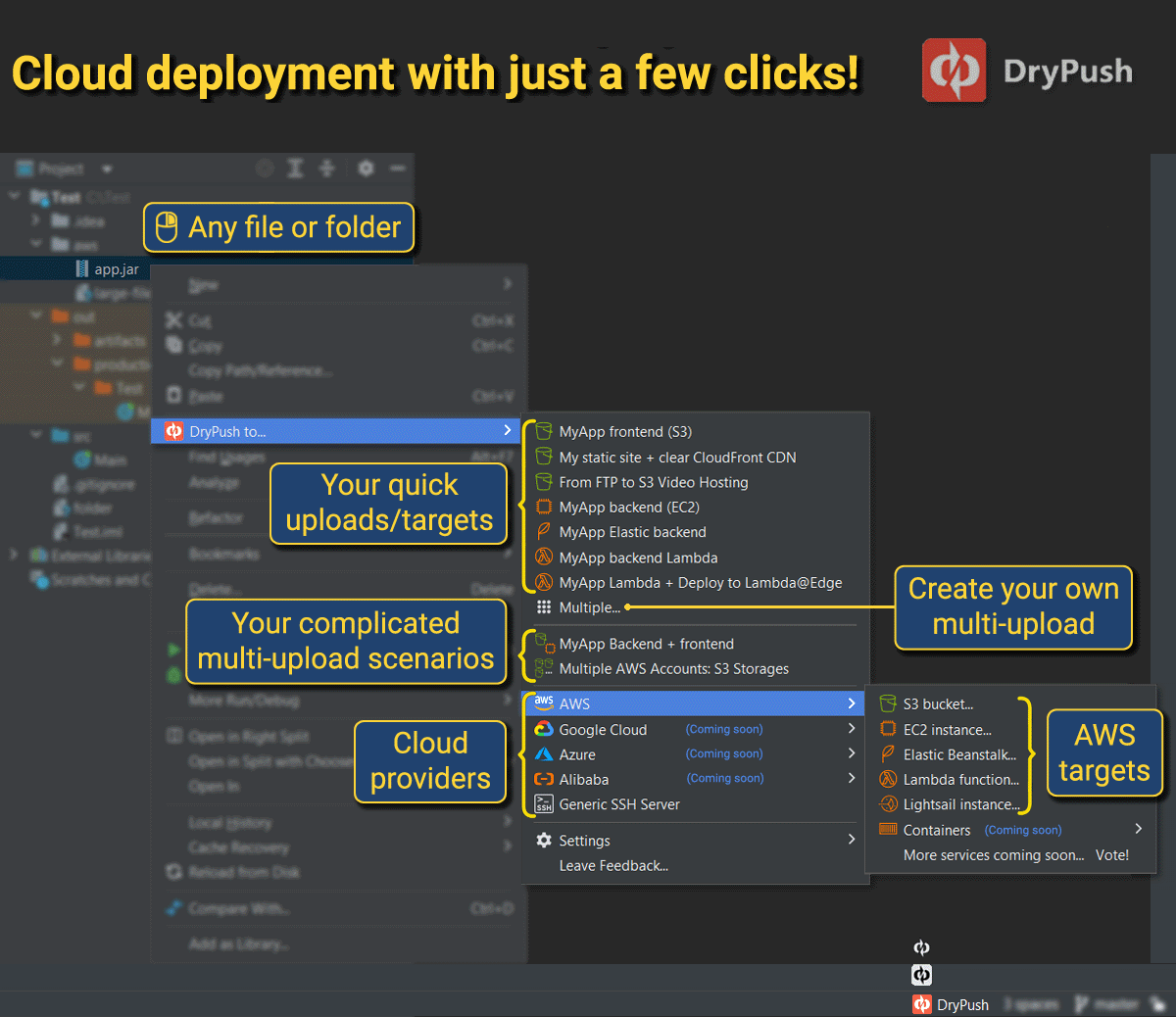Image resolution: width=1176 pixels, height=1017 pixels.
Task: Click the Containers icon
Action: coord(888,829)
